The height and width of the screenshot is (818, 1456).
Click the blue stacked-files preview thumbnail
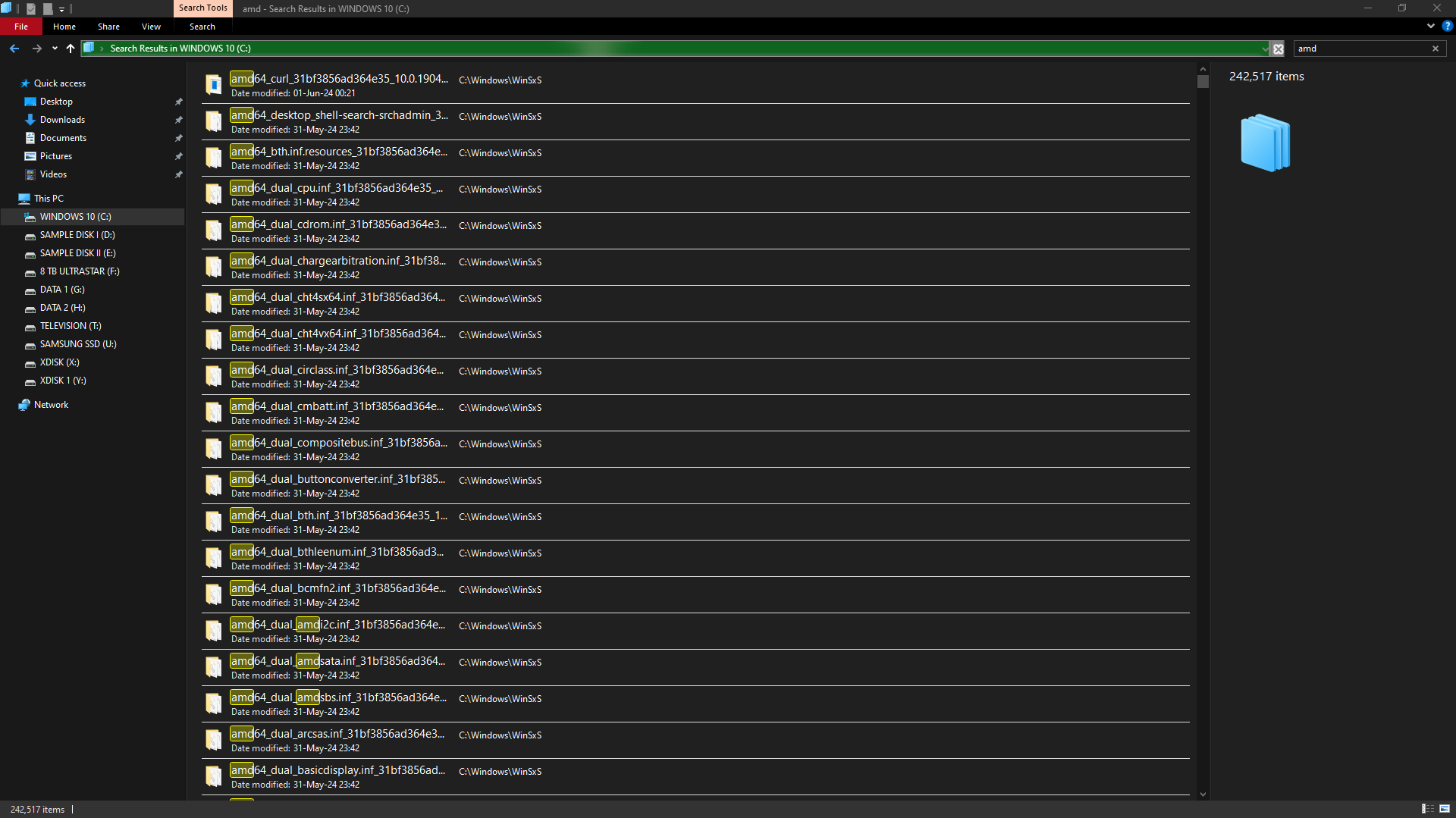[x=1266, y=143]
